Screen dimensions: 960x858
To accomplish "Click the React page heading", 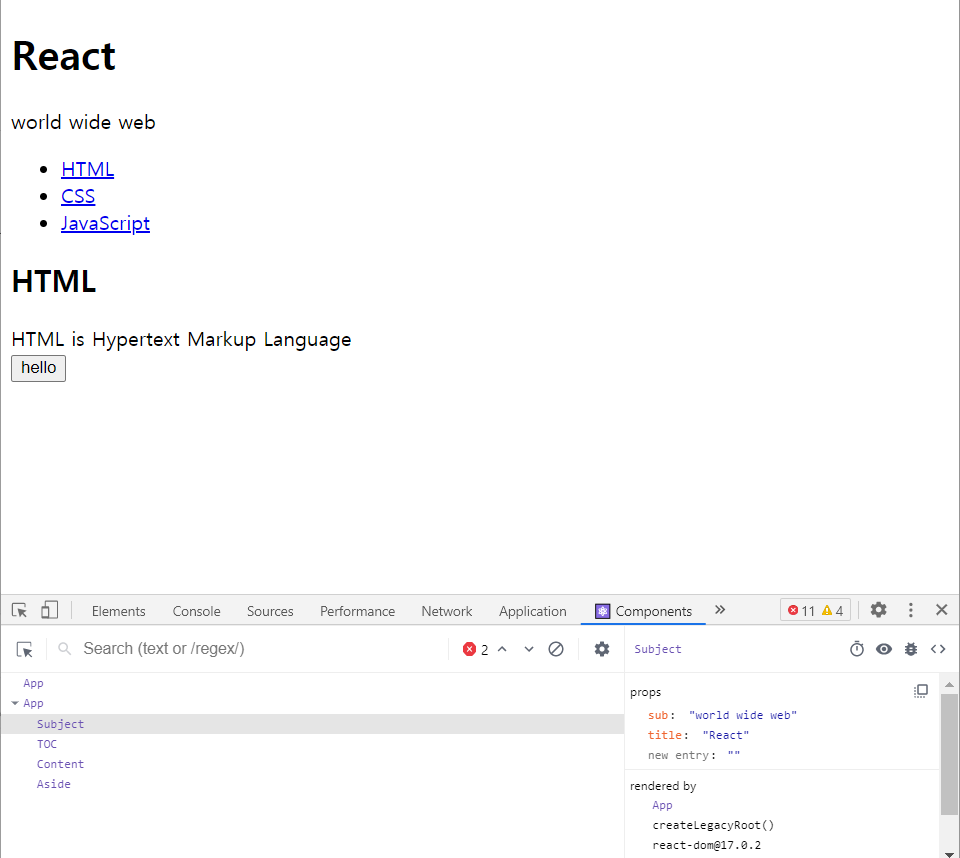I will pos(64,56).
